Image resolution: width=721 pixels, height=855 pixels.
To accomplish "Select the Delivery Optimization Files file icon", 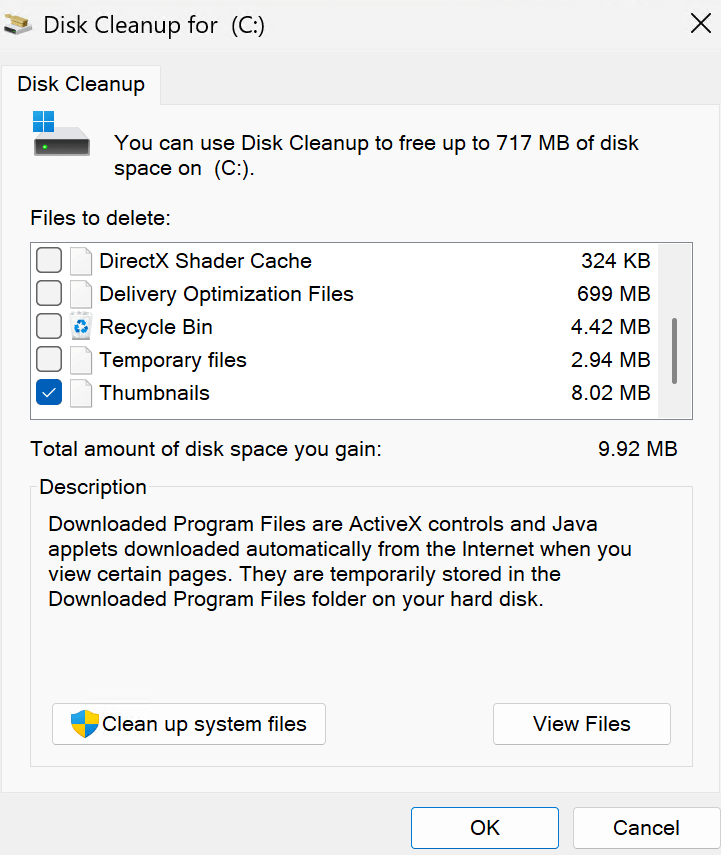I will point(81,294).
